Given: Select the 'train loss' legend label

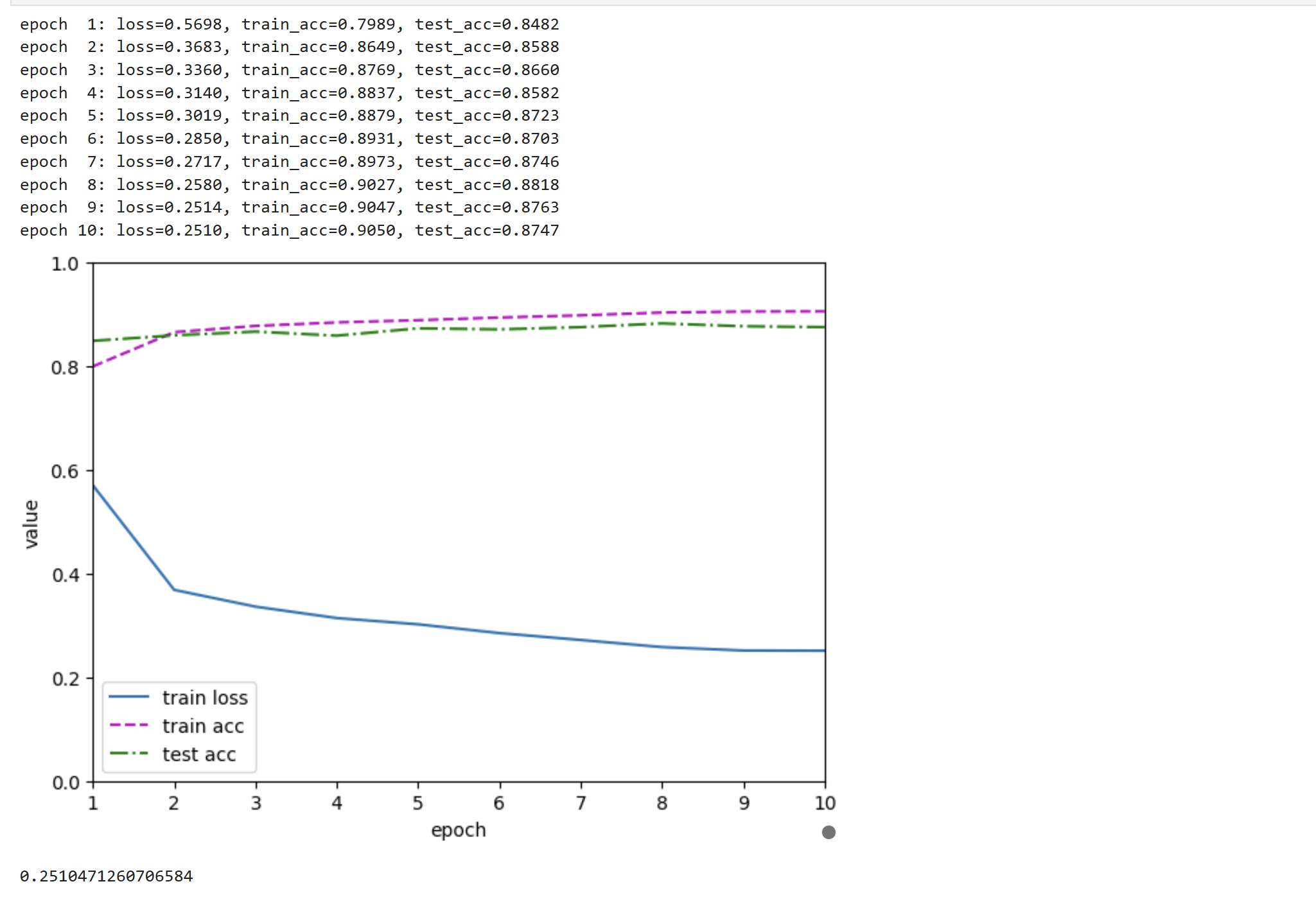Looking at the screenshot, I should 205,698.
